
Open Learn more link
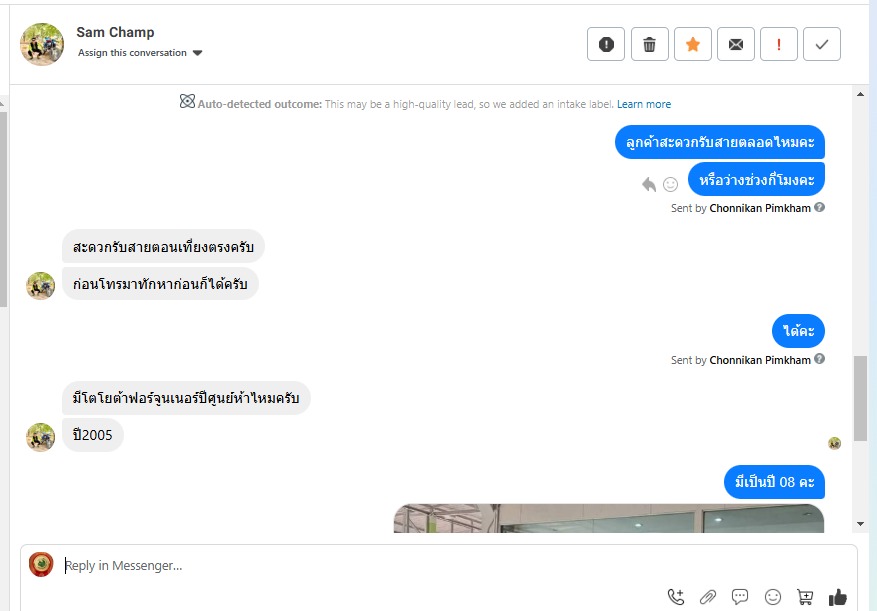click(x=644, y=104)
